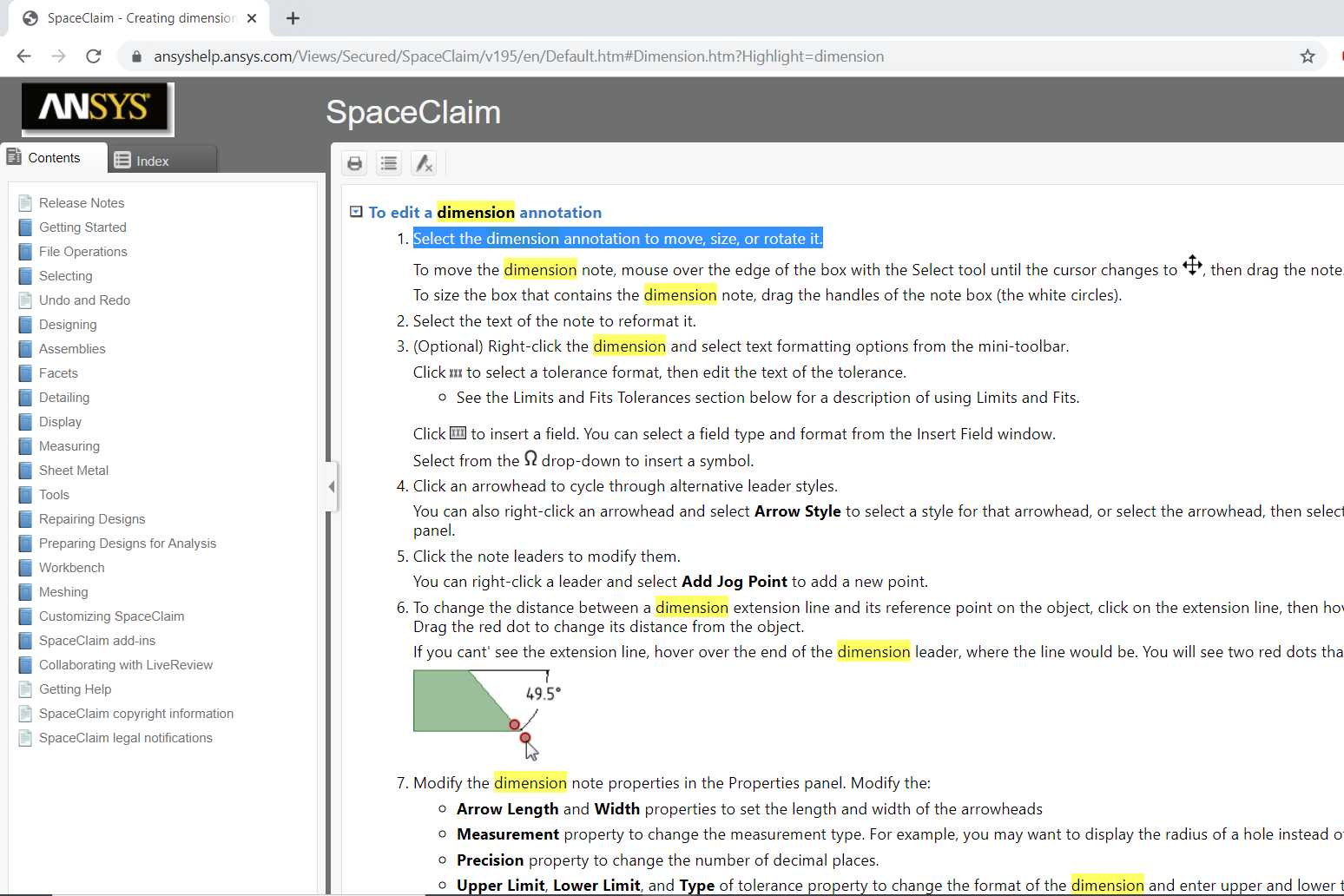1344x896 pixels.
Task: Bookmark this page with the star icon
Action: (x=1307, y=56)
